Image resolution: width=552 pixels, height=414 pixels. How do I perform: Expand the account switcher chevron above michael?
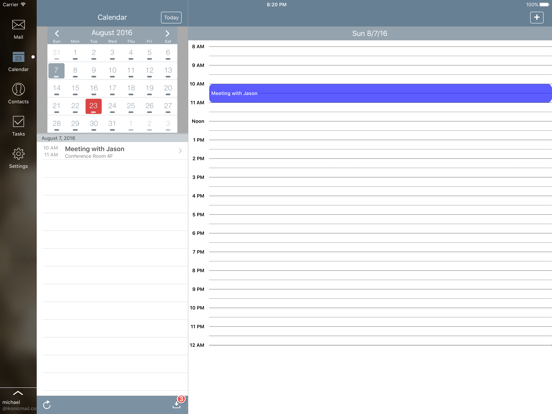pyautogui.click(x=18, y=393)
